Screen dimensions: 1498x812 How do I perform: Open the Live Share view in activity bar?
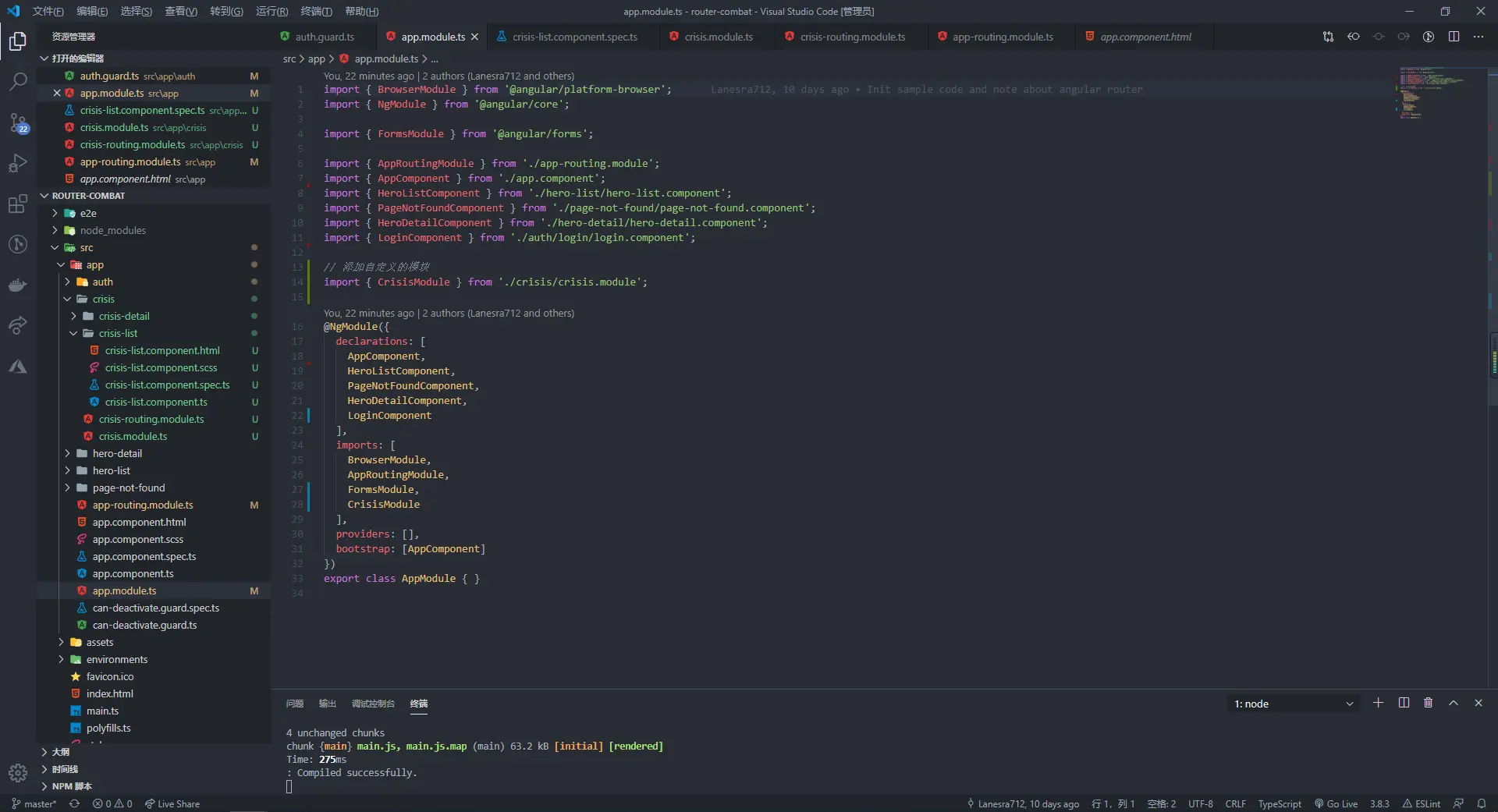18,325
